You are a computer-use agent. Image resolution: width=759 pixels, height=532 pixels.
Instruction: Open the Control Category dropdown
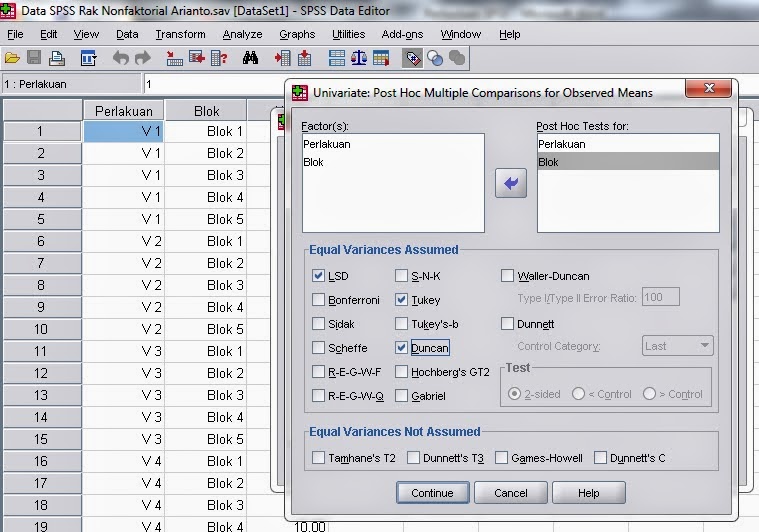tap(678, 346)
